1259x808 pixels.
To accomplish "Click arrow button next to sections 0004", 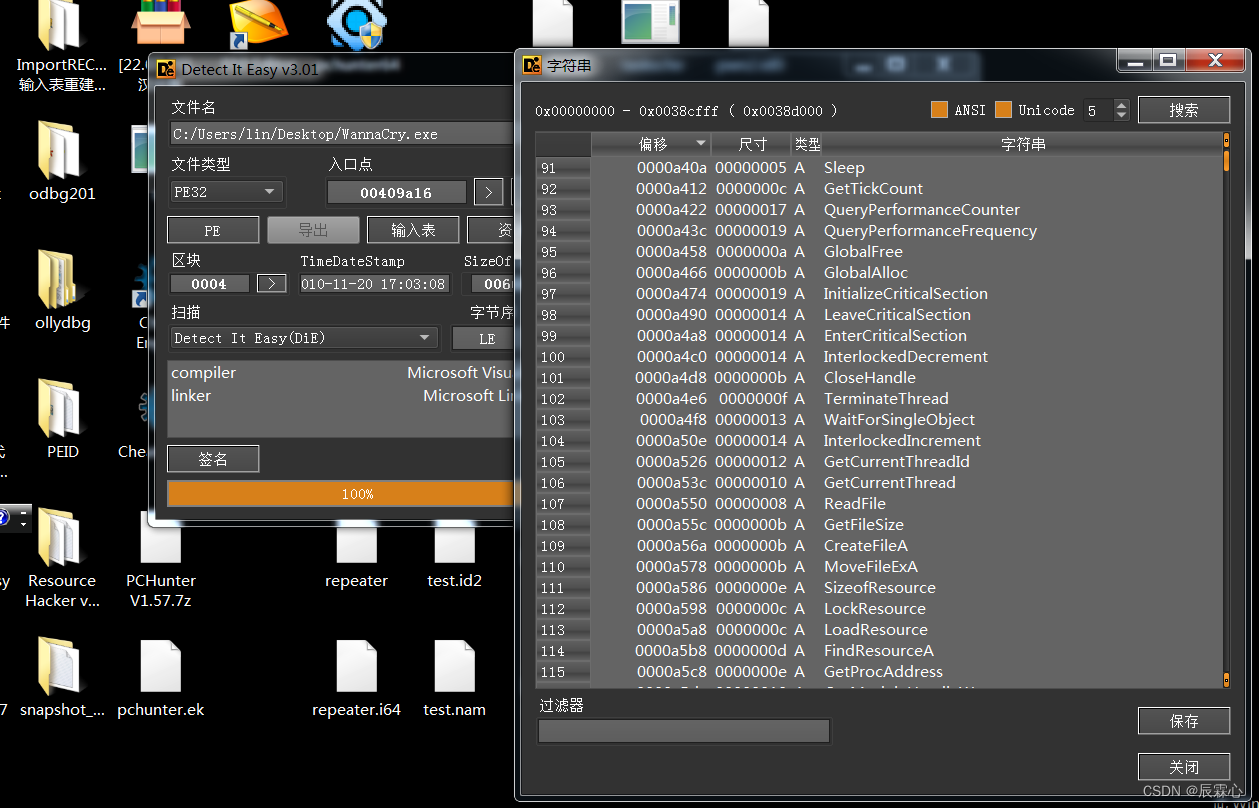I will point(272,284).
